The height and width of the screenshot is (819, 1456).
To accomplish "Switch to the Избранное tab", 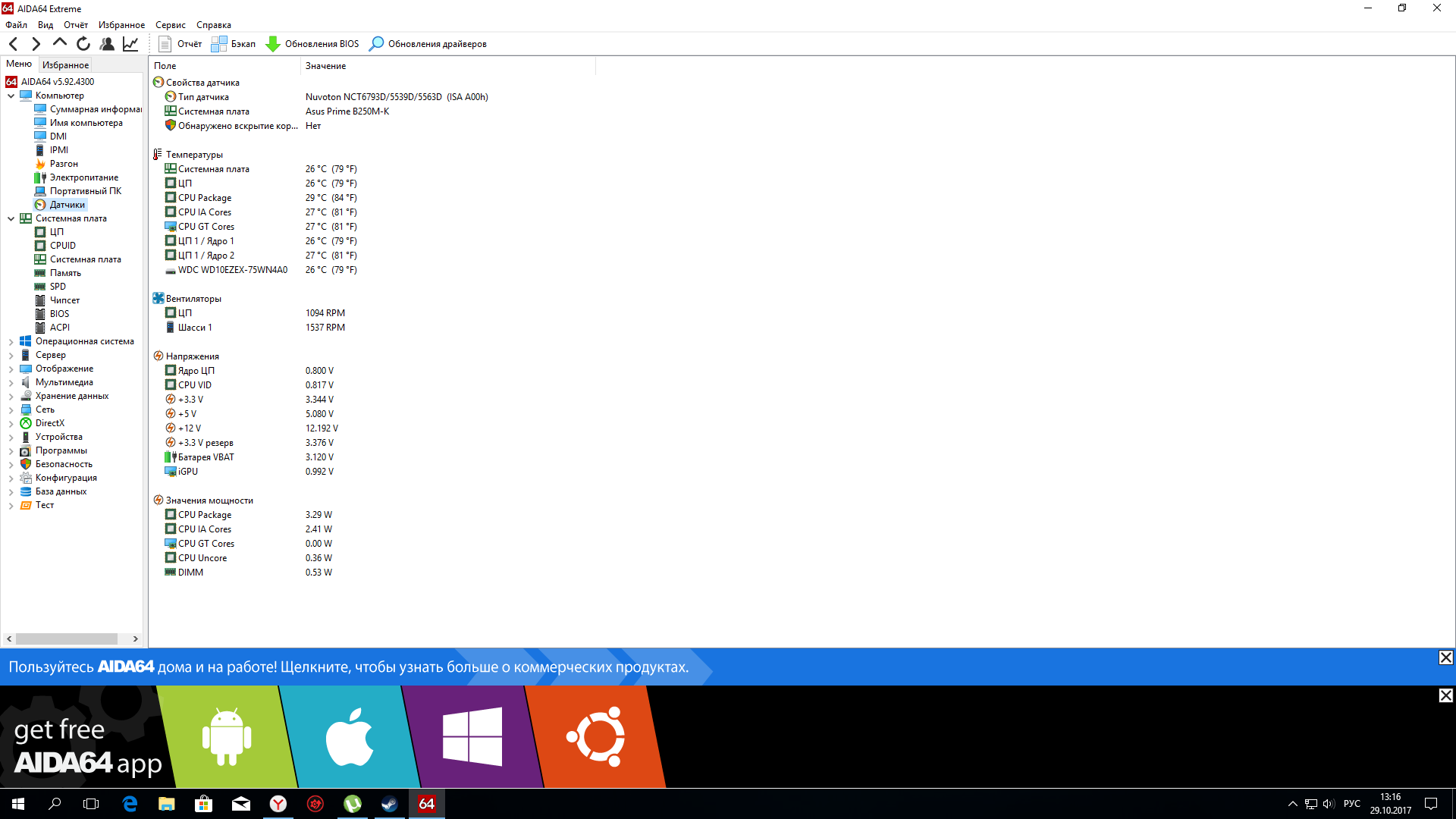I will point(65,64).
